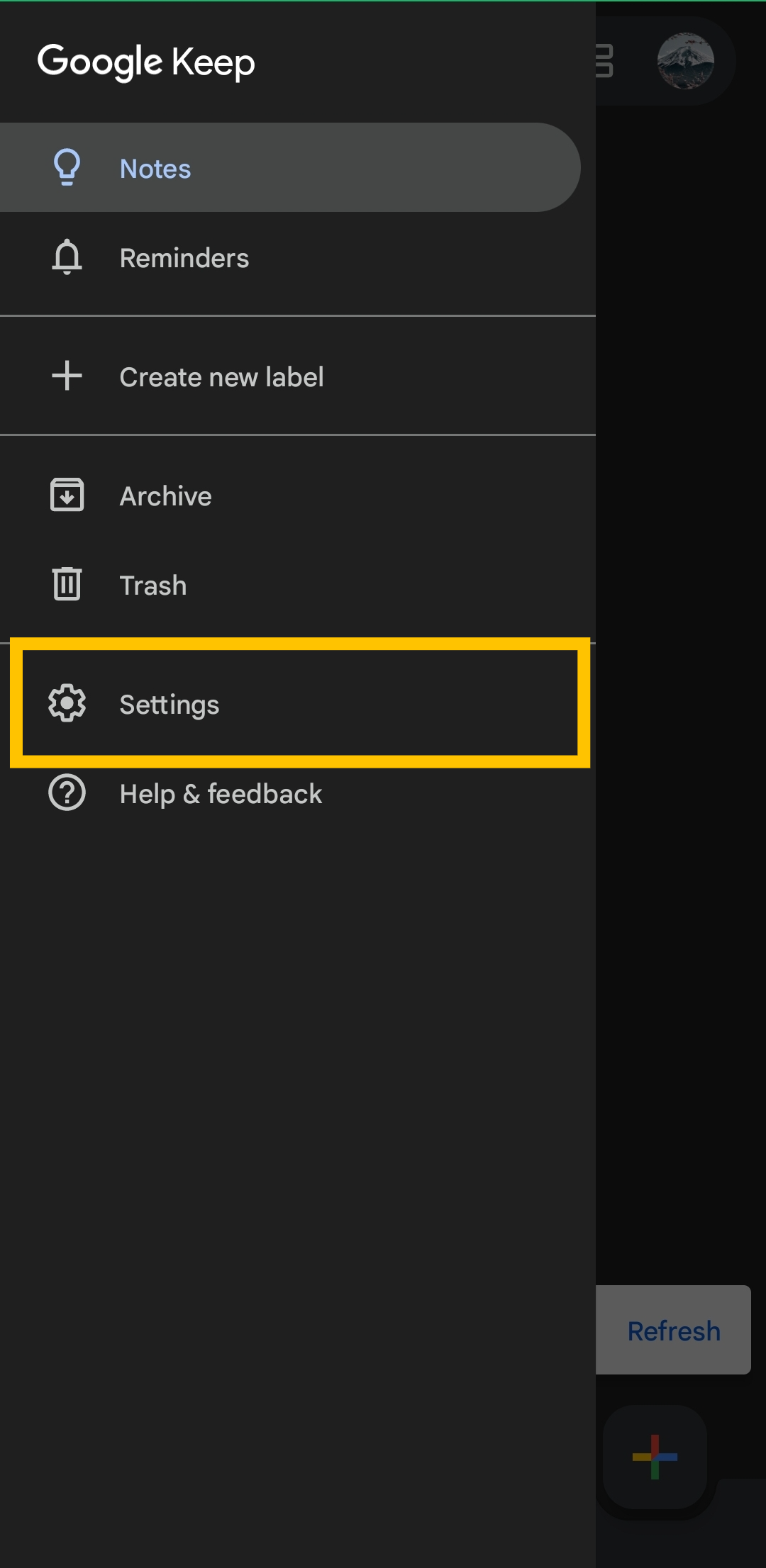Tap the Reminders bell icon
Viewport: 766px width, 1568px height.
pyautogui.click(x=67, y=257)
